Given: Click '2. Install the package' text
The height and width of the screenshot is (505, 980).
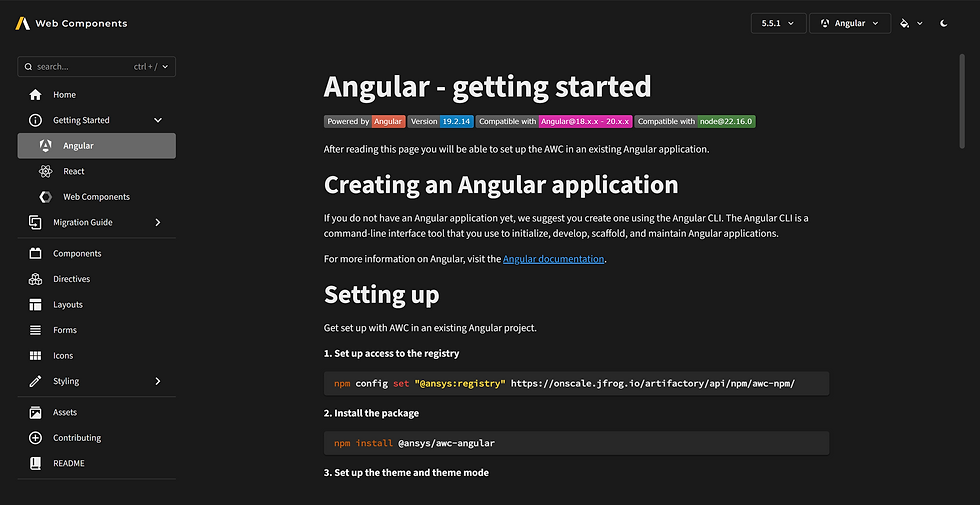Looking at the screenshot, I should pyautogui.click(x=371, y=413).
